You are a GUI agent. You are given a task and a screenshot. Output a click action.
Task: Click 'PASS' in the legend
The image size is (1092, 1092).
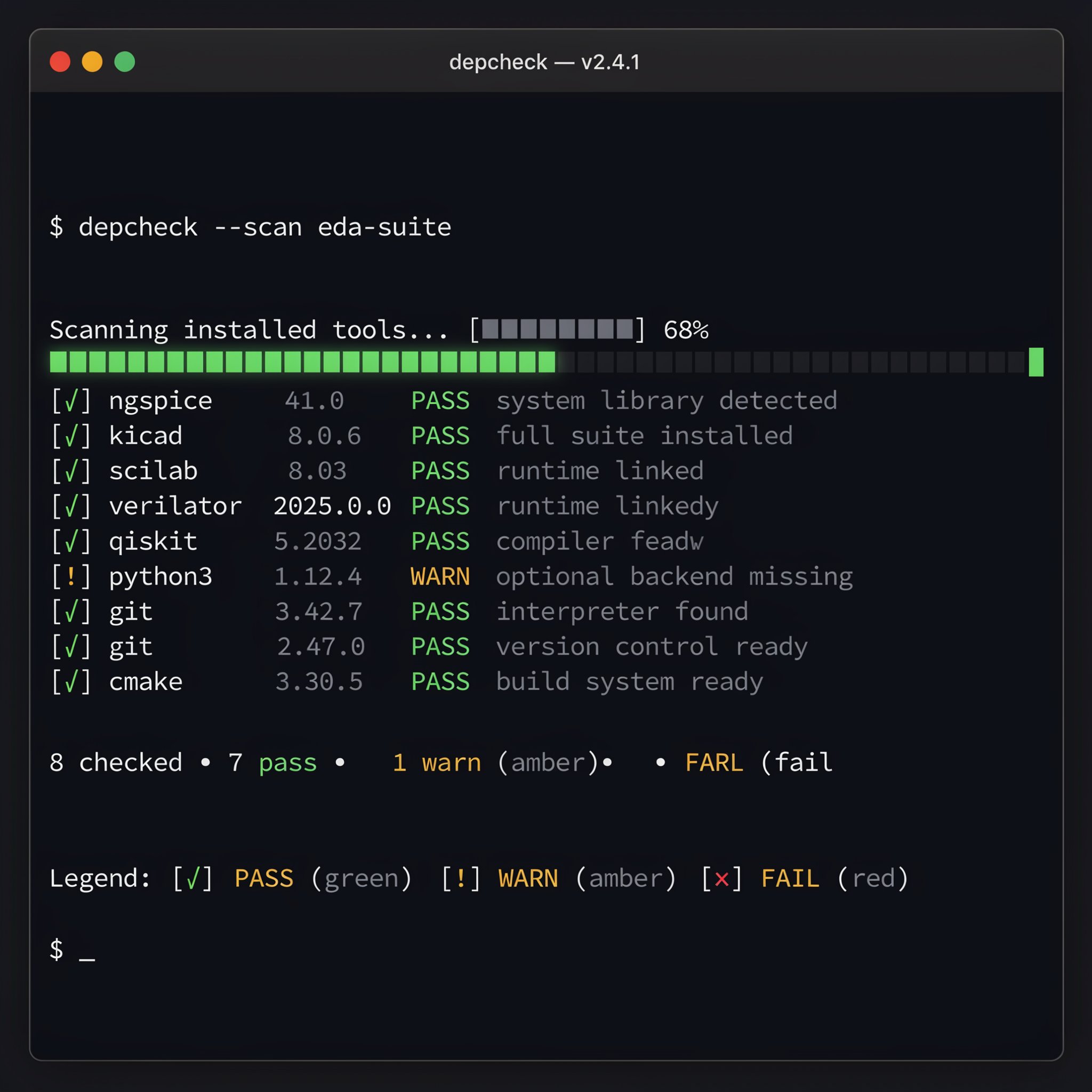pyautogui.click(x=264, y=879)
